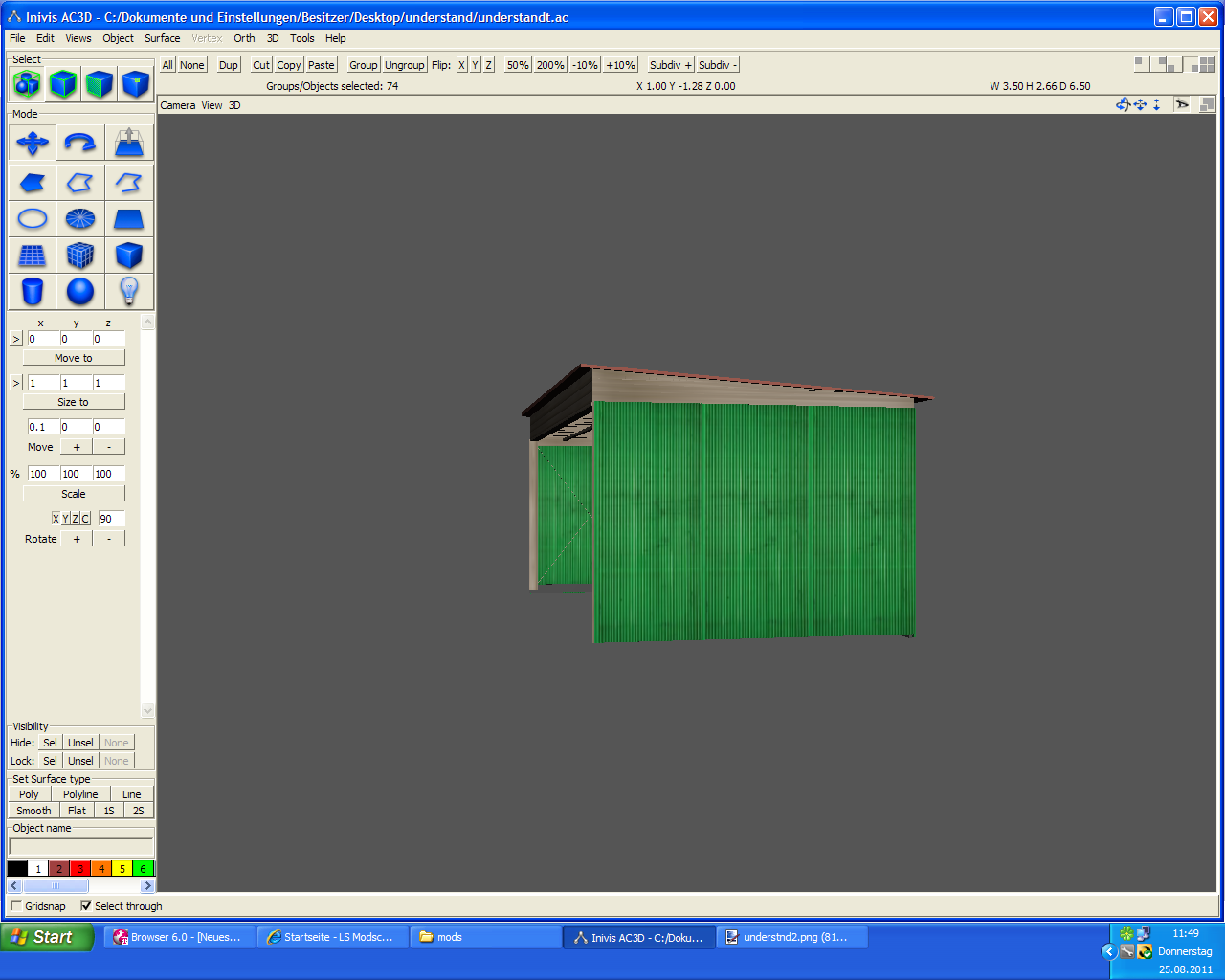Screen dimensions: 1225x980
Task: Enable the Gridsnap checkbox
Action: tap(15, 905)
